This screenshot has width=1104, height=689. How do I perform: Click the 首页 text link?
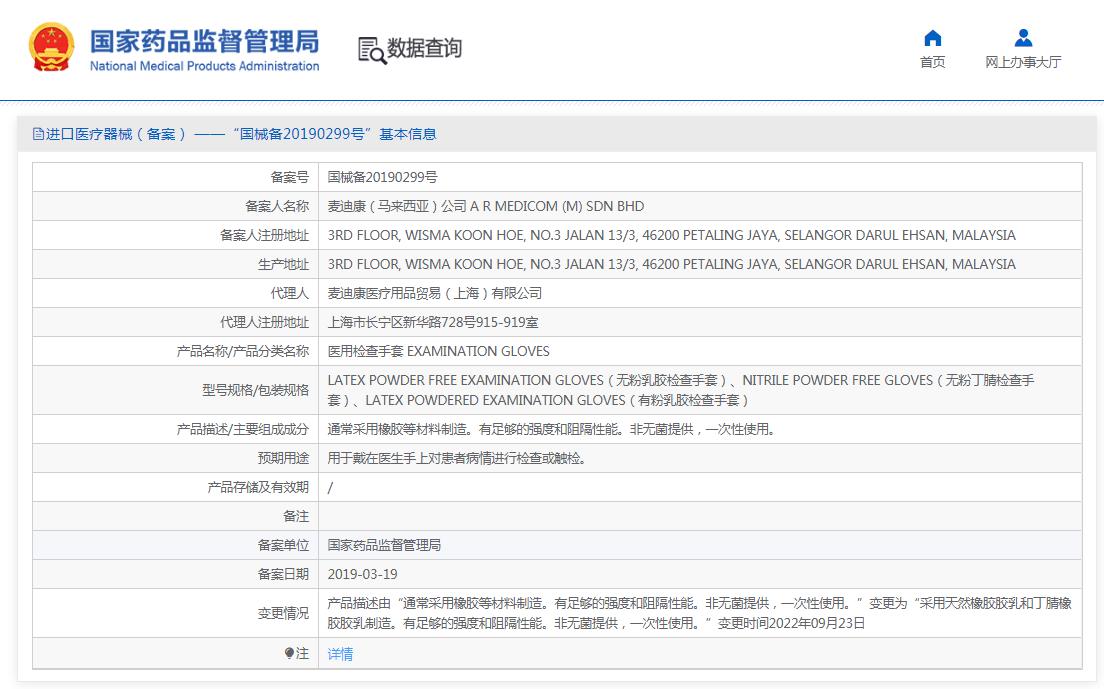coord(933,62)
